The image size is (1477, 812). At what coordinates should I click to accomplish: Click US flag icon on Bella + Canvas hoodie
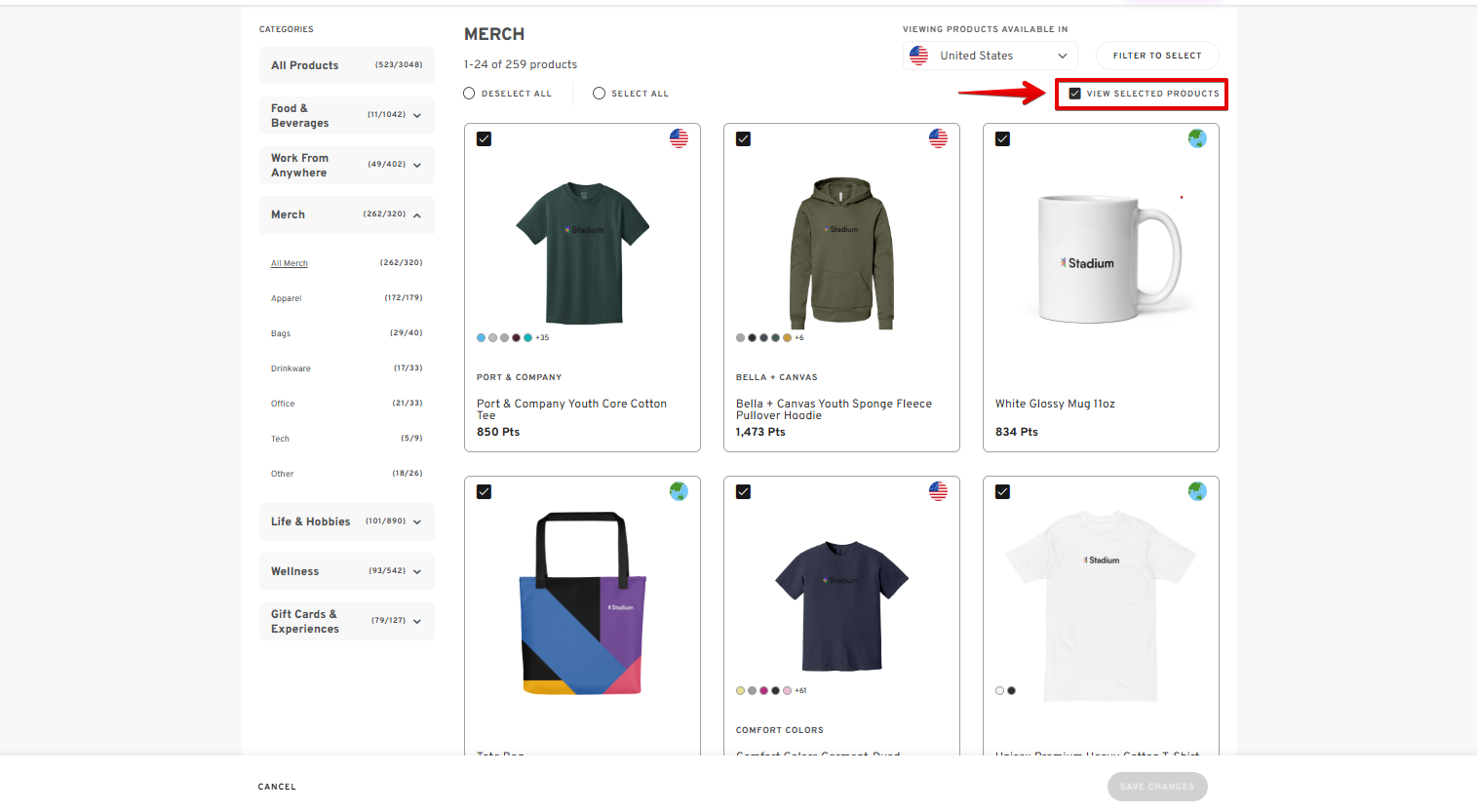938,138
